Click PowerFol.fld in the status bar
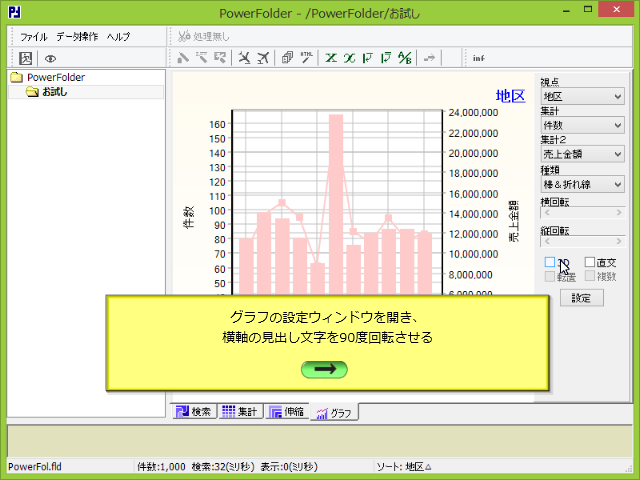 [35, 467]
